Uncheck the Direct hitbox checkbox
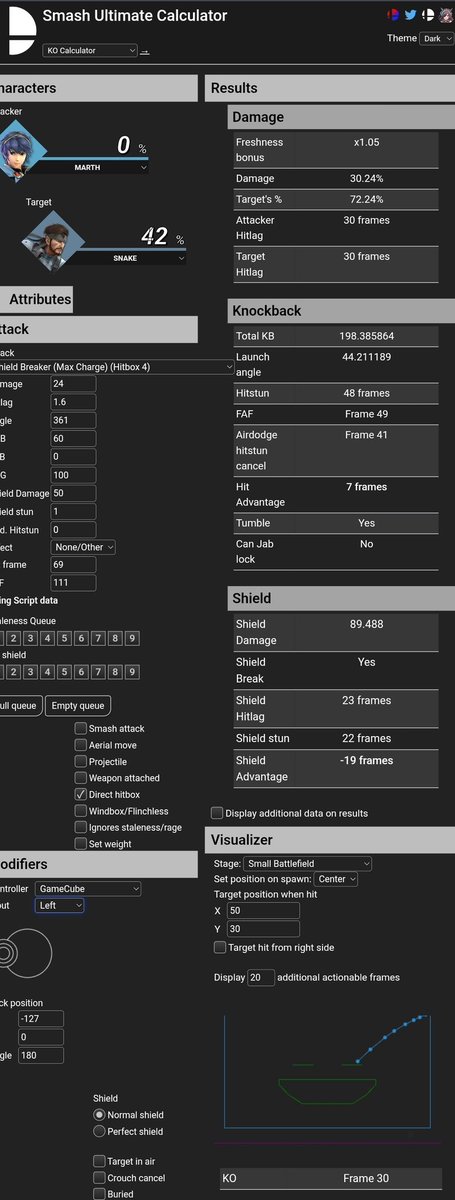This screenshot has width=455, height=1200. coord(80,794)
